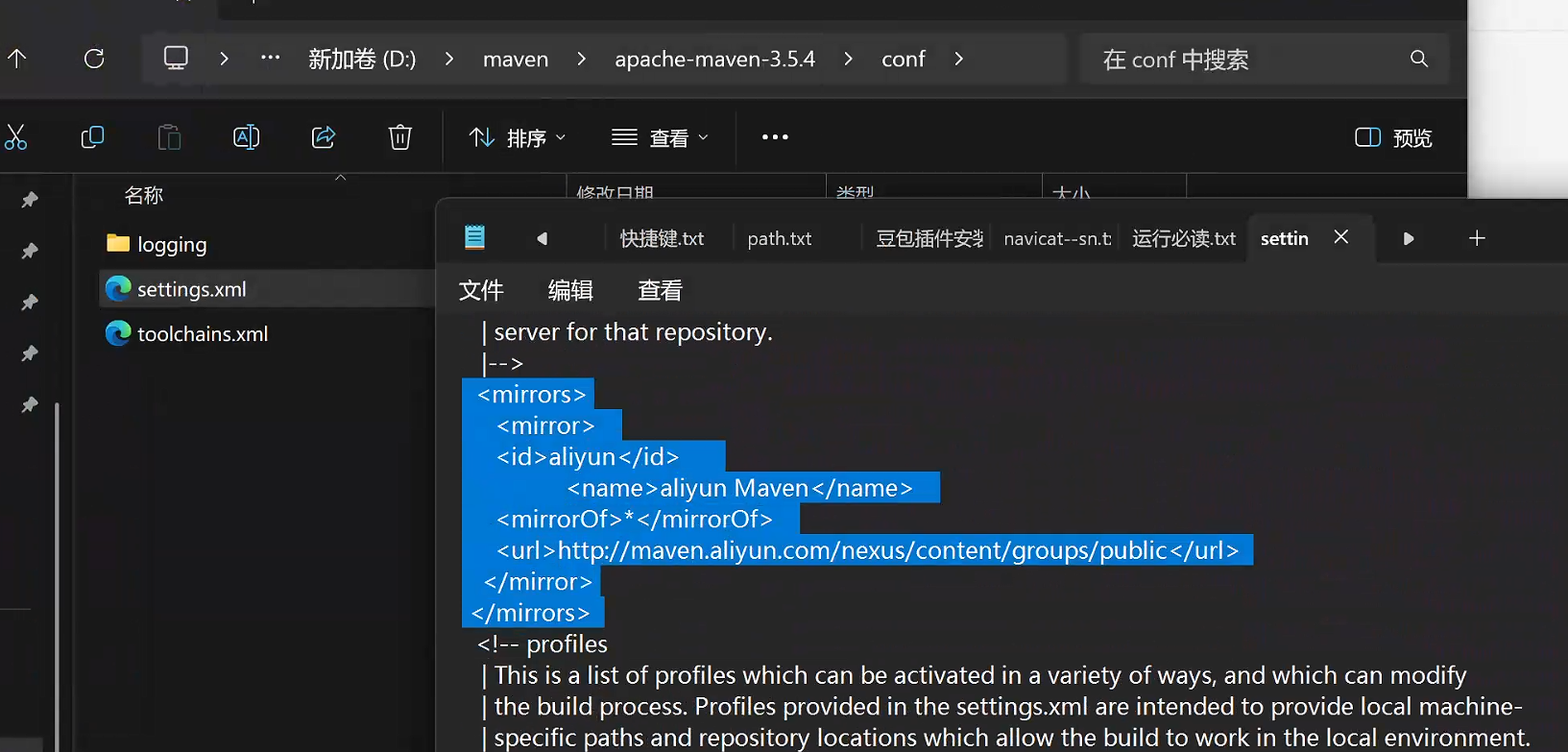Open Notepad 编辑 menu
1568x752 pixels.
pyautogui.click(x=570, y=290)
